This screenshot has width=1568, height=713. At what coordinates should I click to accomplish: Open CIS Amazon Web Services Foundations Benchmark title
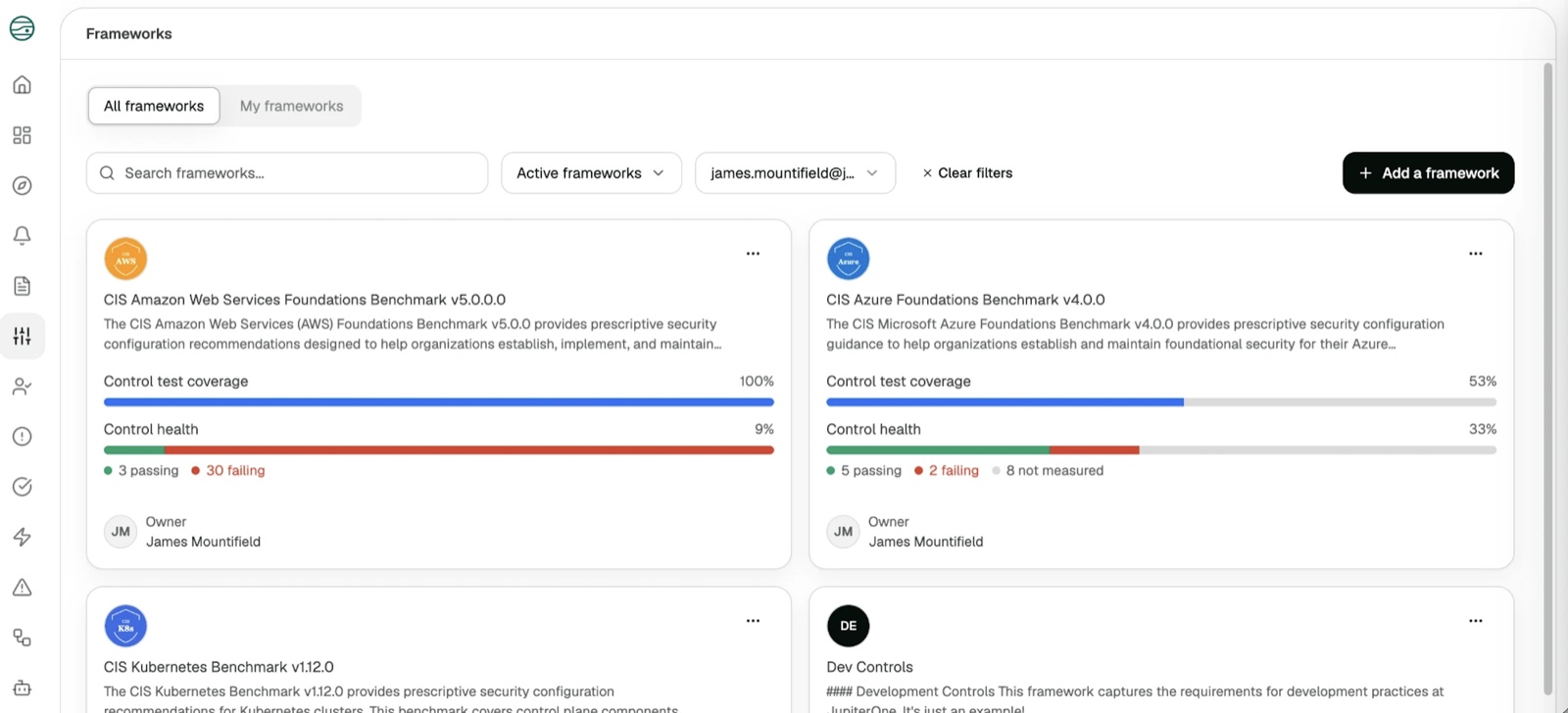click(305, 300)
